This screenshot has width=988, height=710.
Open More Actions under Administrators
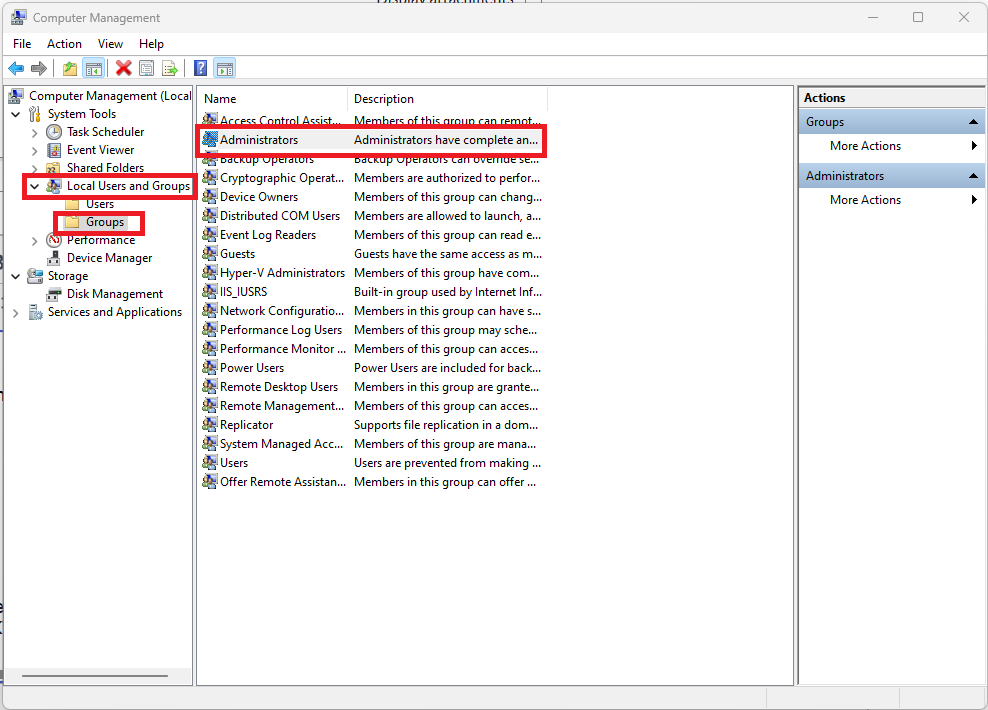[x=865, y=200]
